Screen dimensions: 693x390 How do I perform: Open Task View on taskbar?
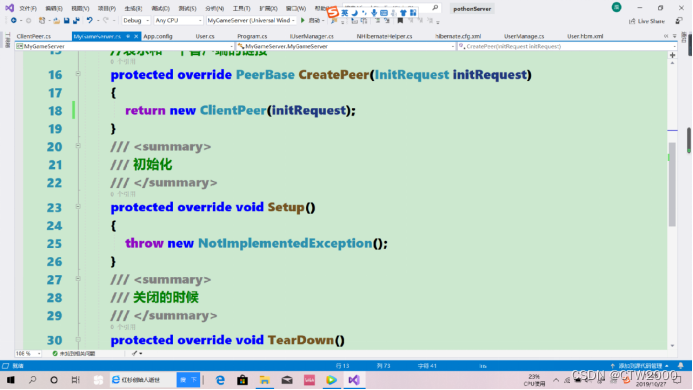point(76,380)
